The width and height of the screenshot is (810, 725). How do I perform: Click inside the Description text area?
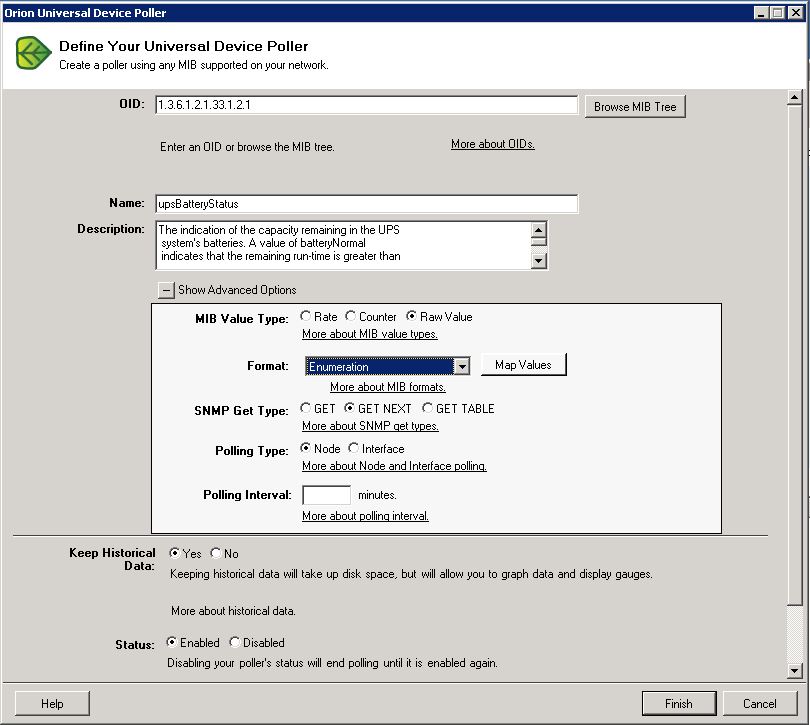(x=344, y=245)
